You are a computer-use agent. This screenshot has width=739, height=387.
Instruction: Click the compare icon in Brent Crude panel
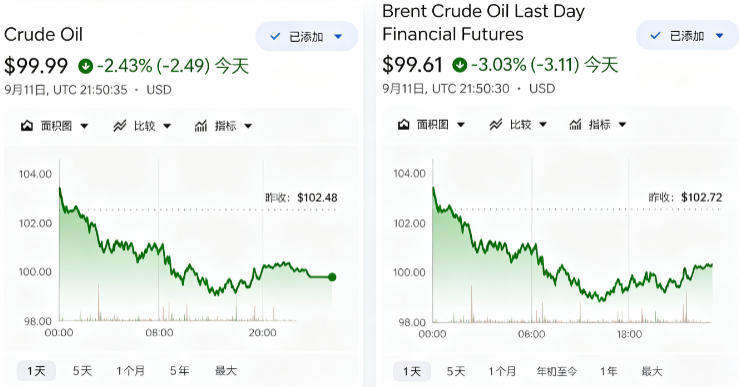coord(496,124)
